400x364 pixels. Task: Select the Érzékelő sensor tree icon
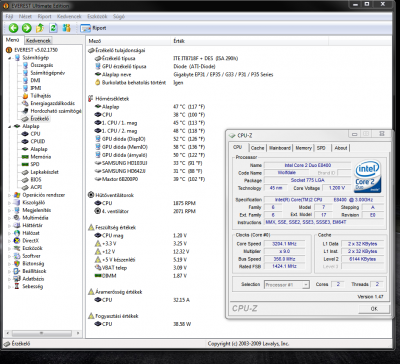tap(25, 119)
